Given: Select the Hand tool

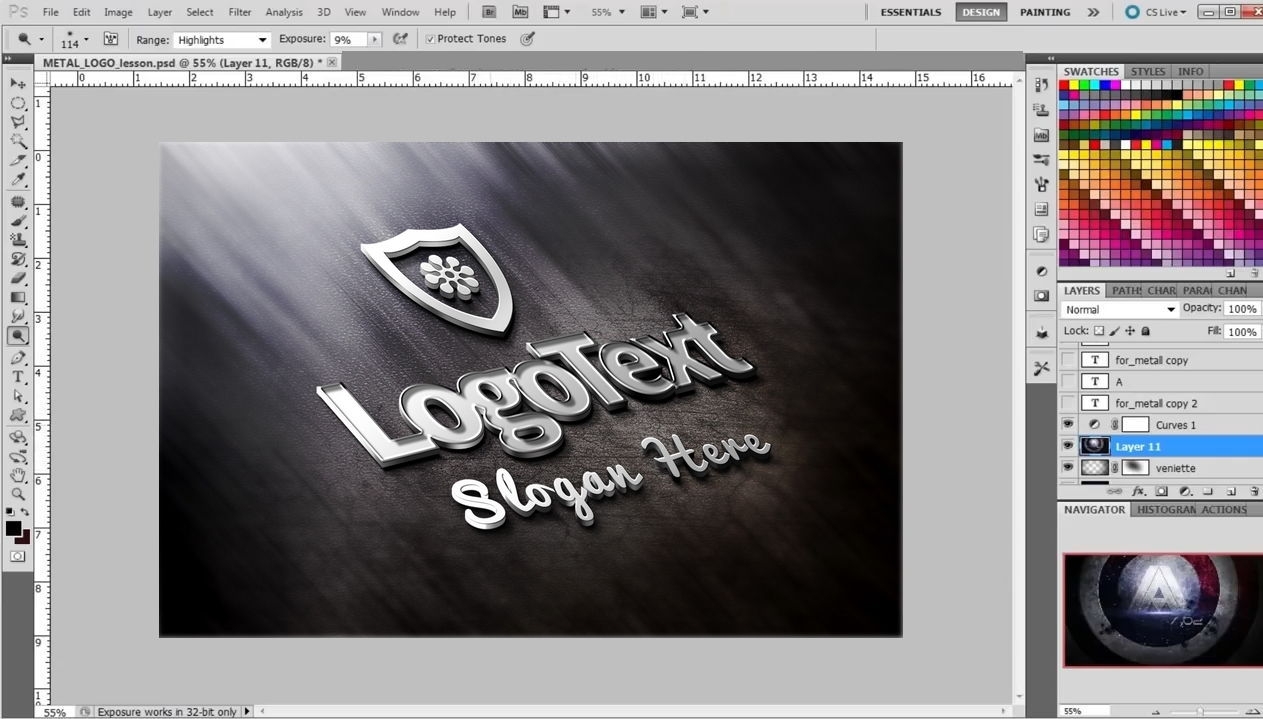Looking at the screenshot, I should [18, 475].
